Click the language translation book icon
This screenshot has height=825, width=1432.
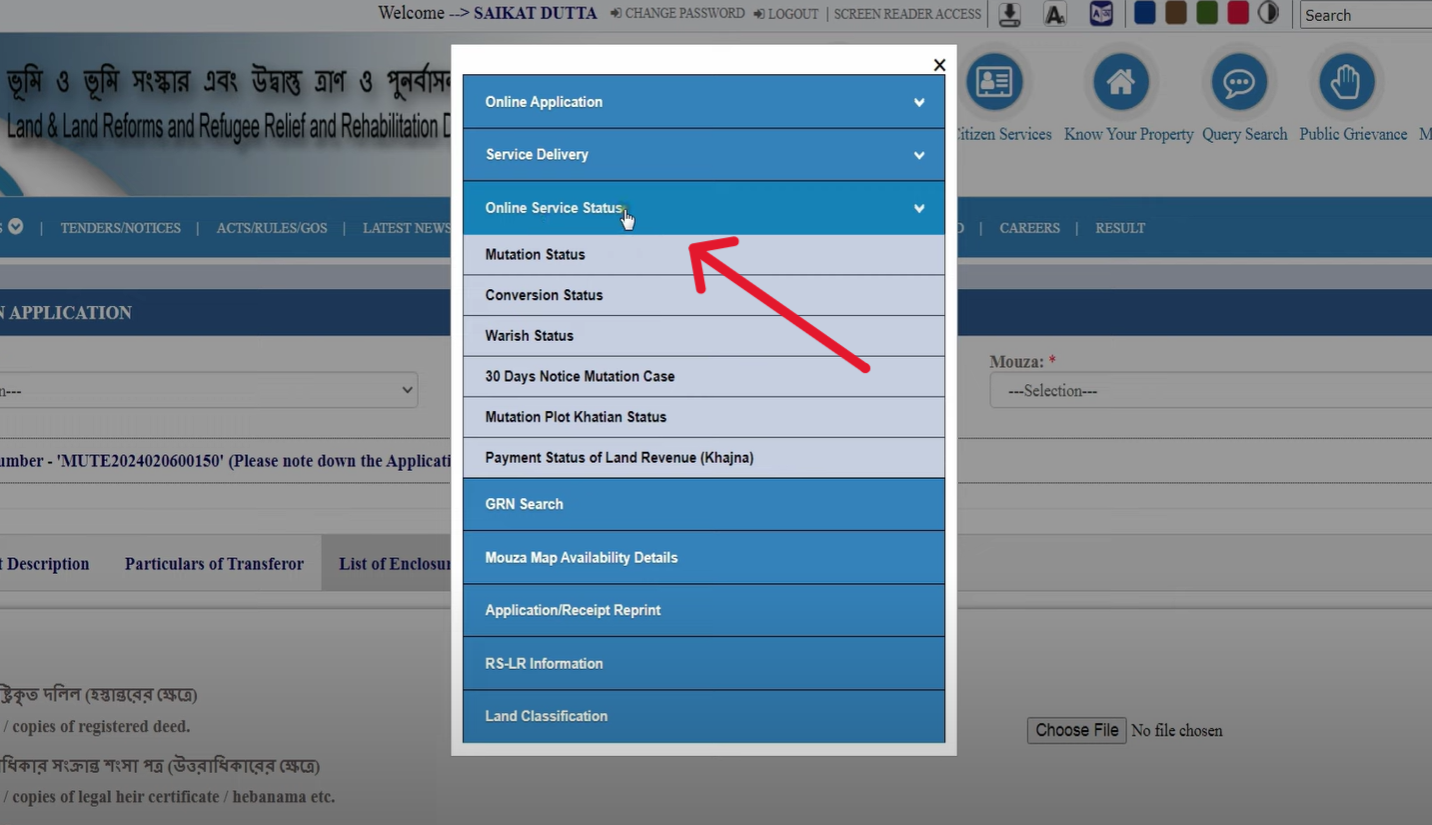point(1101,14)
